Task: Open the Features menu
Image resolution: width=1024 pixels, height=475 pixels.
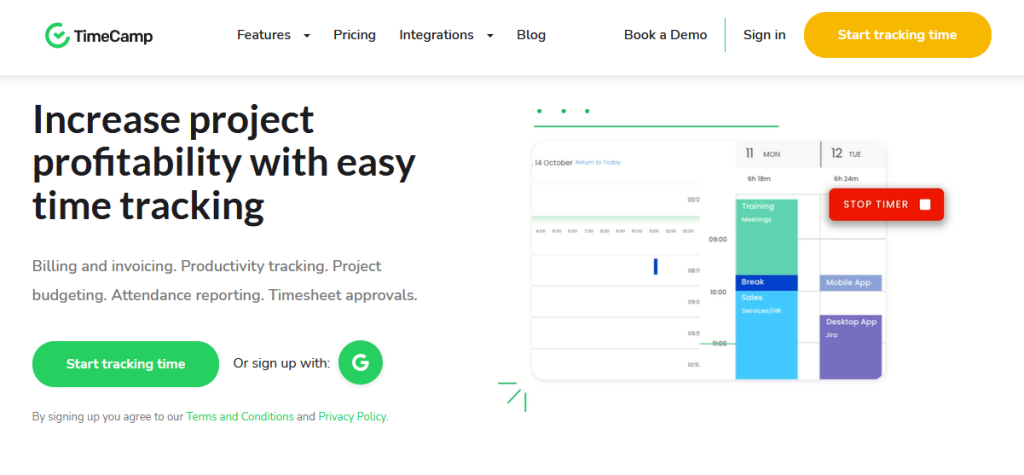Action: 264,35
